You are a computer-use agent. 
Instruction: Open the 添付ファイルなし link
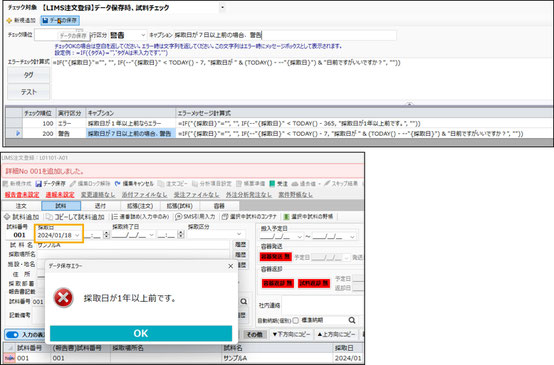point(145,195)
